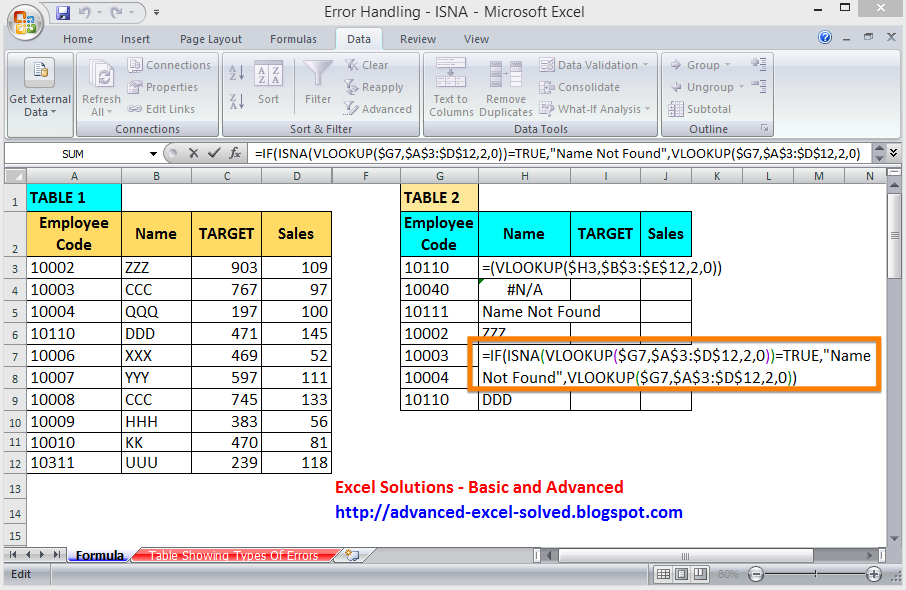The image size is (906, 590).
Task: Expand the formula bar chevron
Action: pos(894,153)
